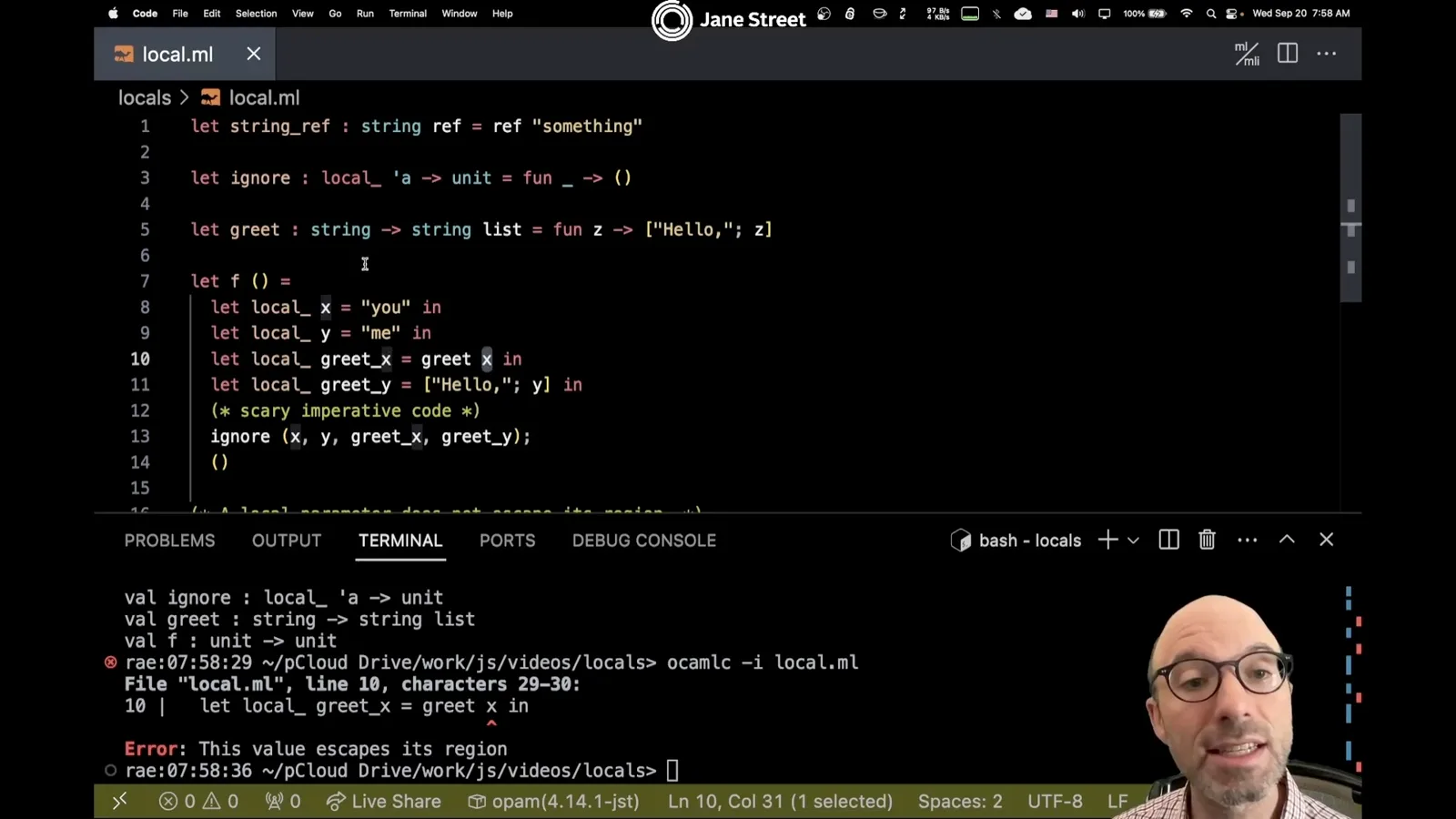The image size is (1456, 819).
Task: Open editor More Actions ellipsis
Action: 1327,54
